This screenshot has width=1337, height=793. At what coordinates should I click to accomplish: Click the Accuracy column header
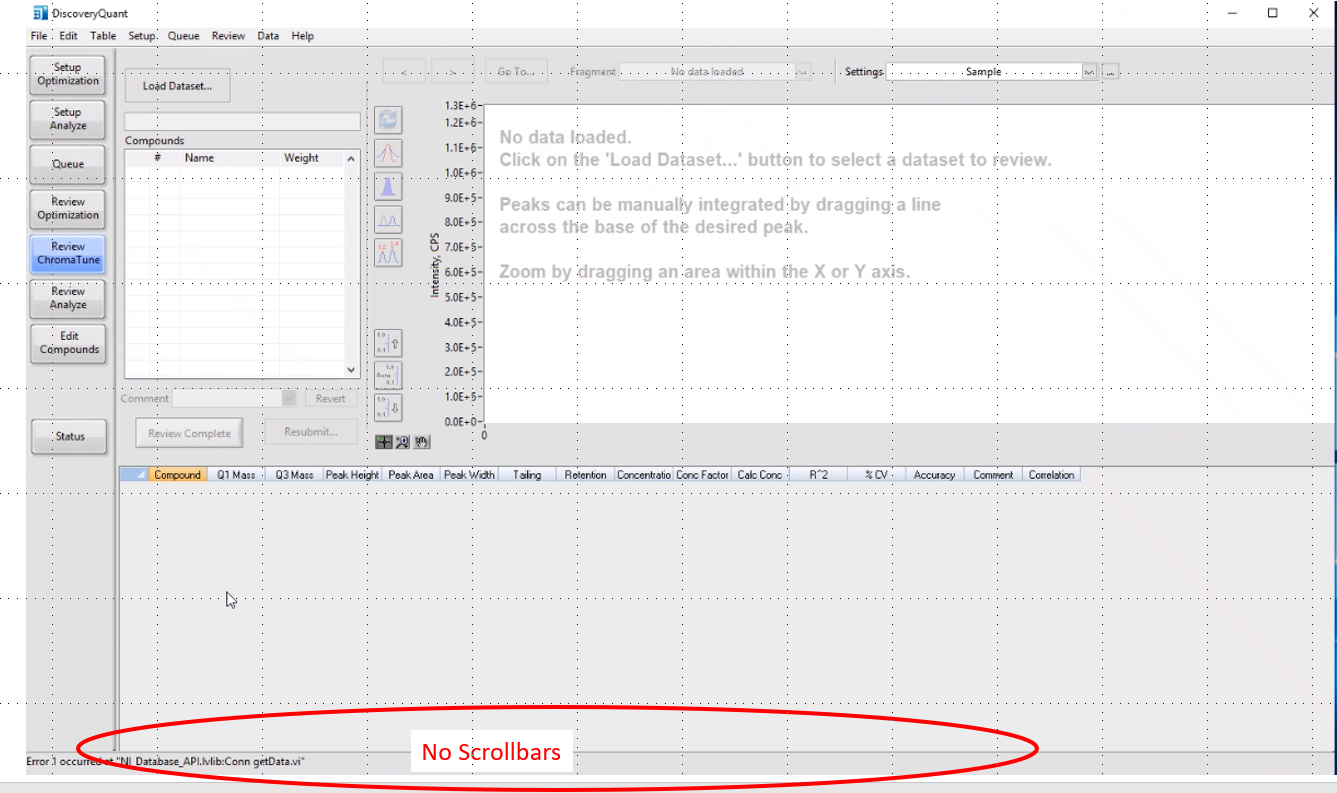point(934,475)
